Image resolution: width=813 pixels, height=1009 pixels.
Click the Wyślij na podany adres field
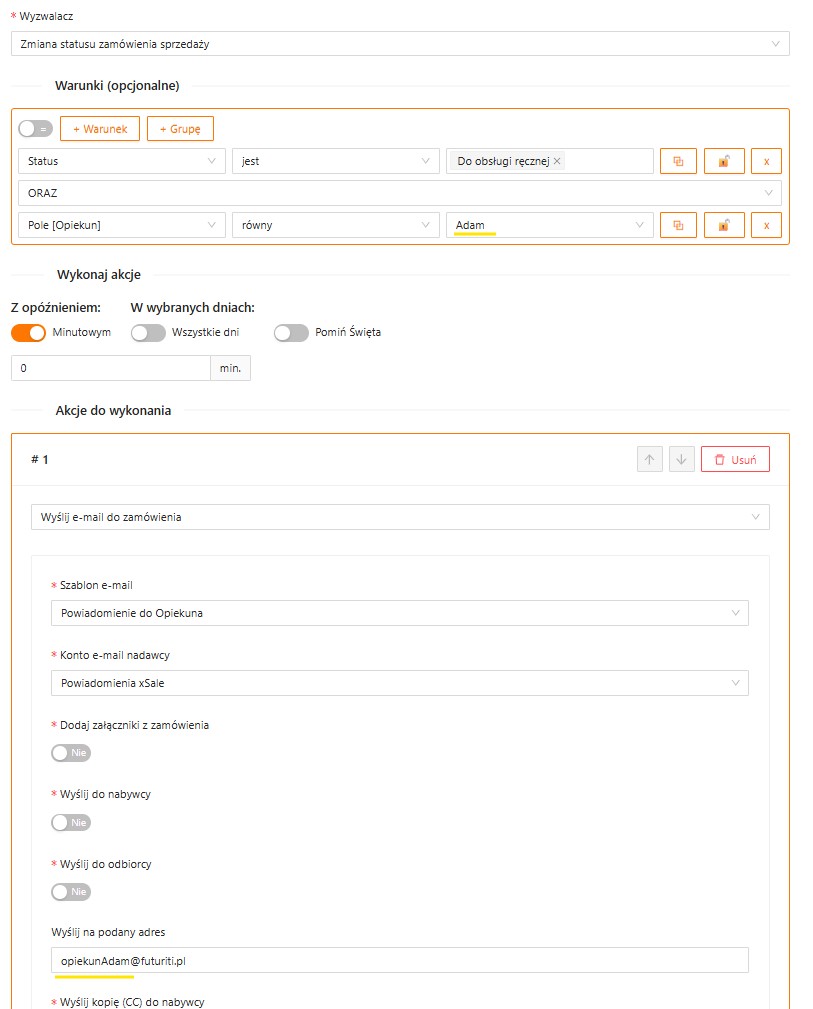399,960
